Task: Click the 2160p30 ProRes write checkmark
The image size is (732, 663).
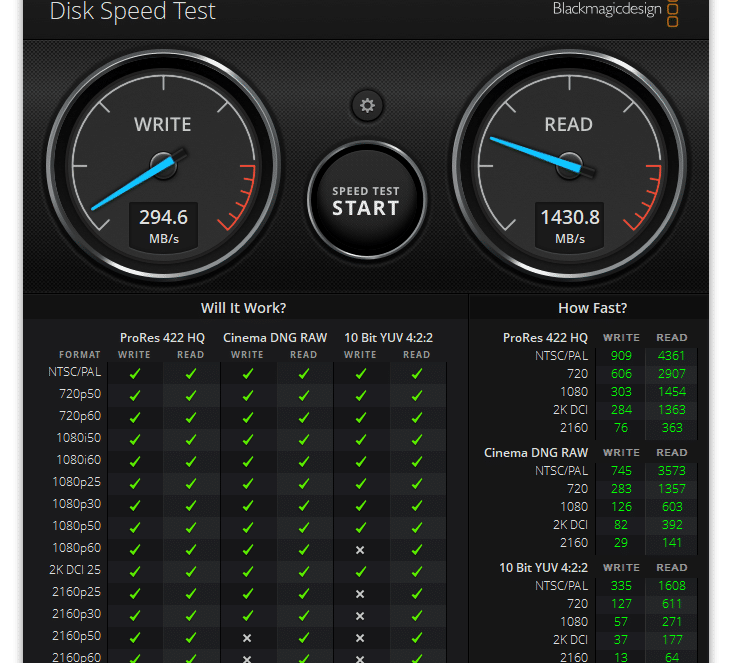Action: [135, 615]
